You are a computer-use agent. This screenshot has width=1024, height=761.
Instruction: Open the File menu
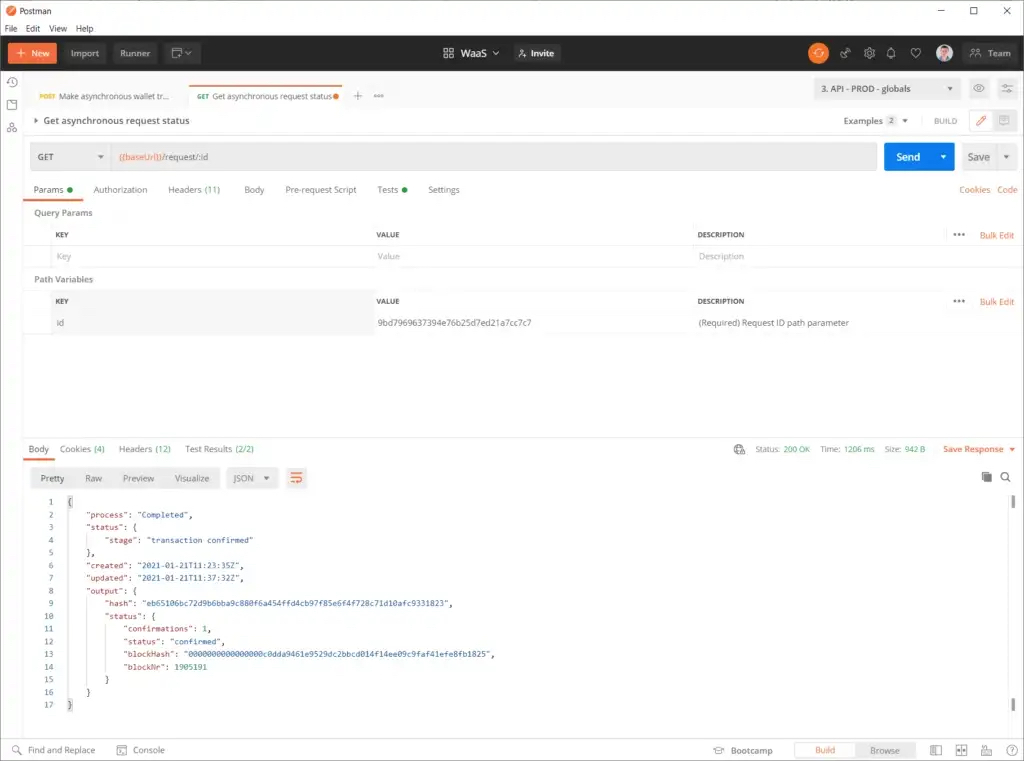point(11,28)
